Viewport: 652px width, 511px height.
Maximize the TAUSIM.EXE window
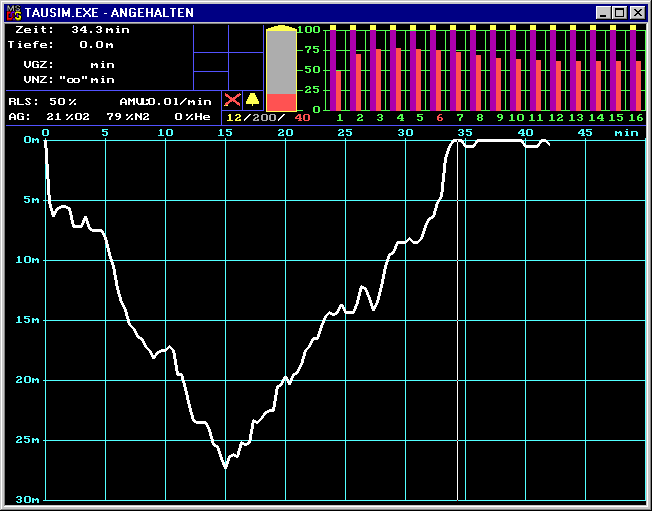620,12
